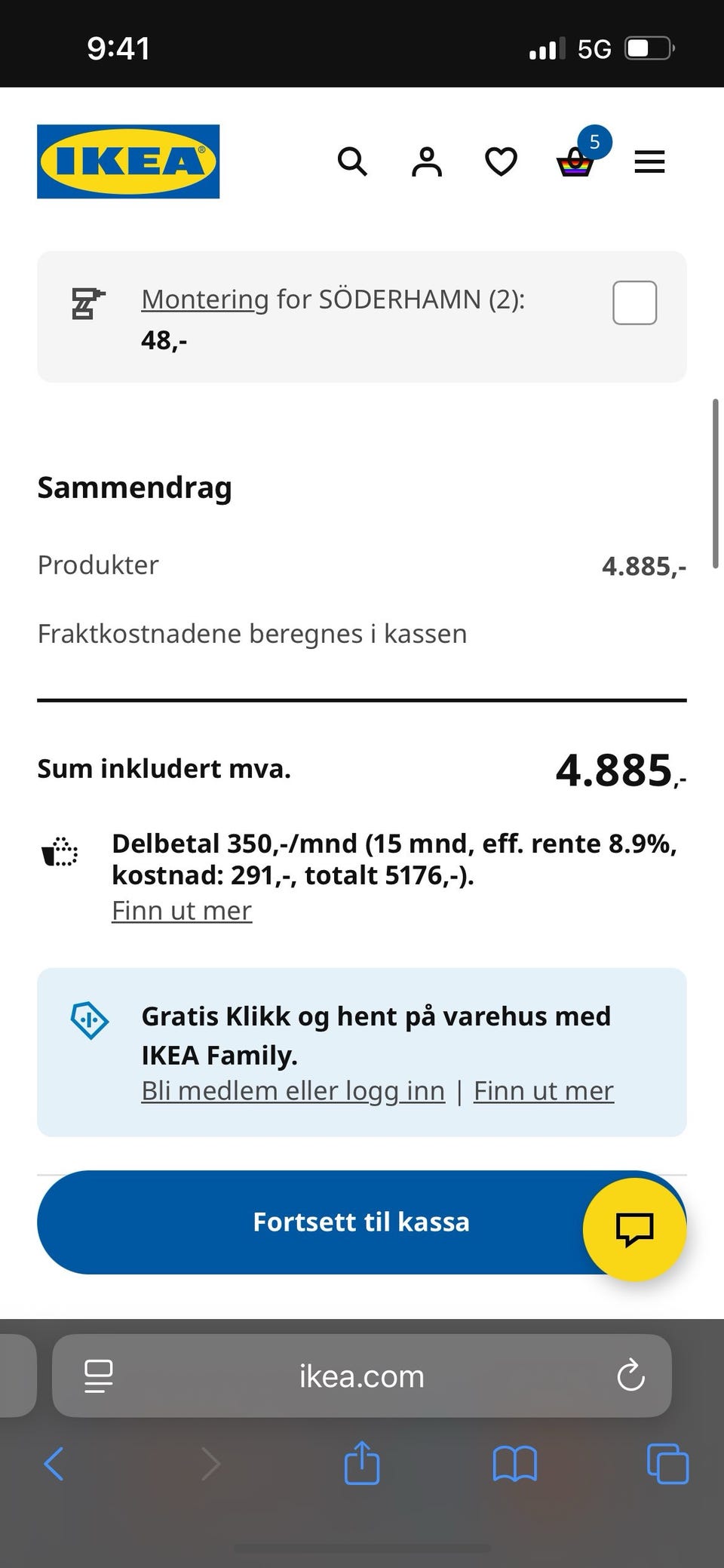This screenshot has width=724, height=1568.
Task: Follow the Montering link
Action: pyautogui.click(x=204, y=300)
